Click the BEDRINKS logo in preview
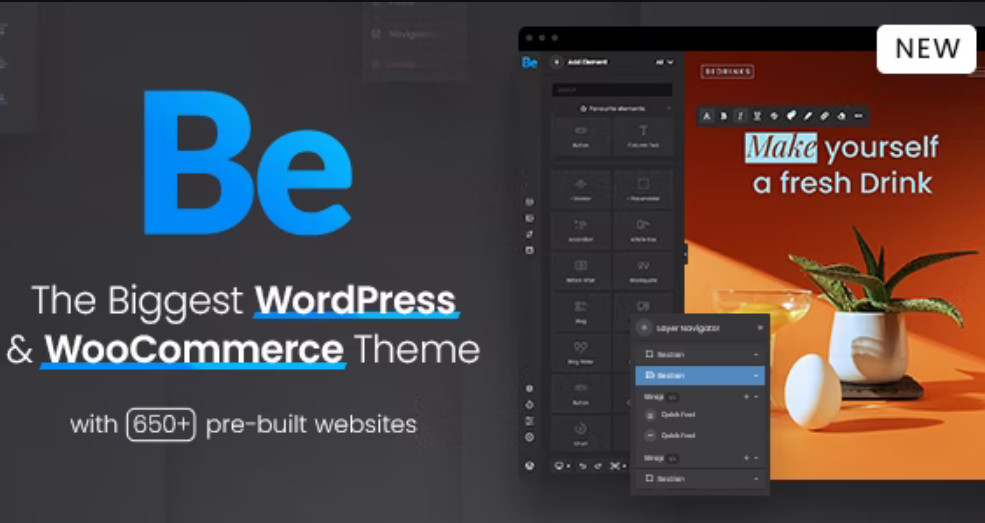 [x=727, y=72]
